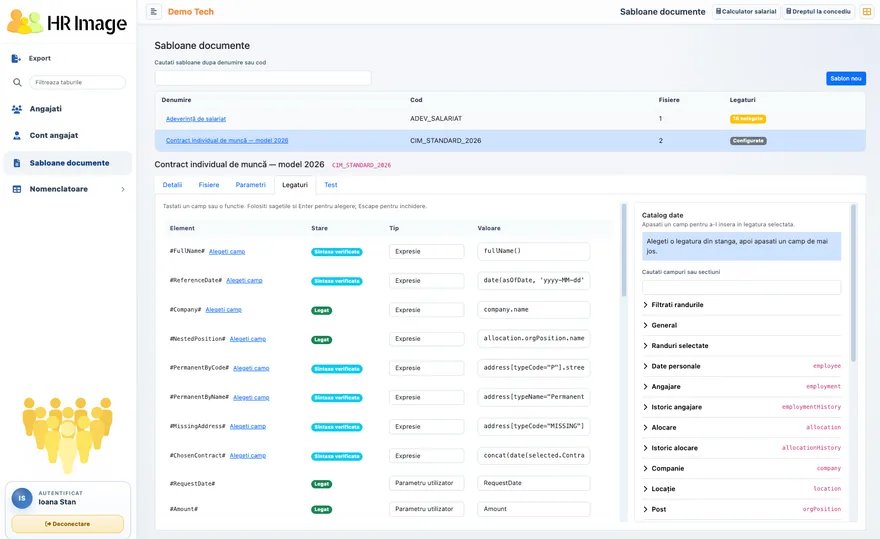Expand the General catalog section

741,326
